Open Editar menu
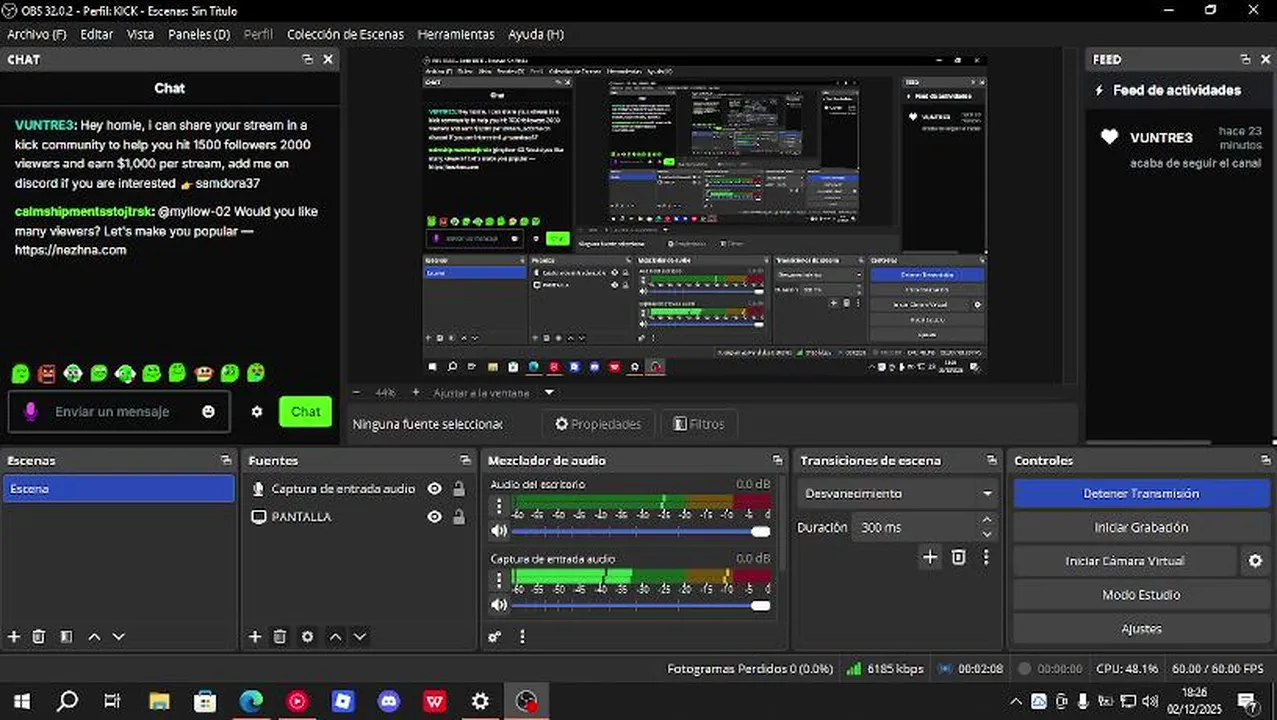 pos(96,34)
